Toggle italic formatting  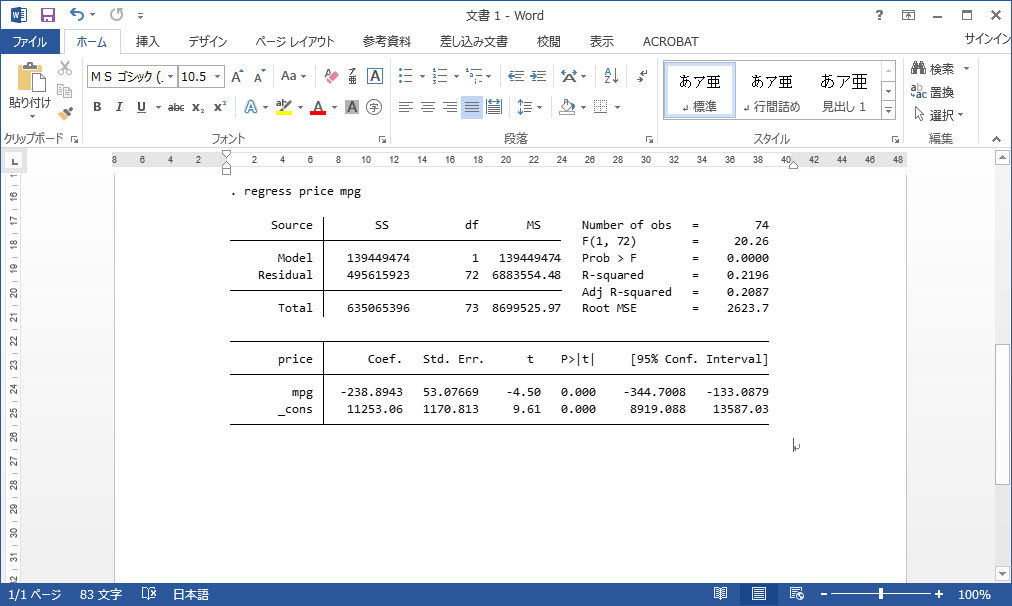click(119, 107)
